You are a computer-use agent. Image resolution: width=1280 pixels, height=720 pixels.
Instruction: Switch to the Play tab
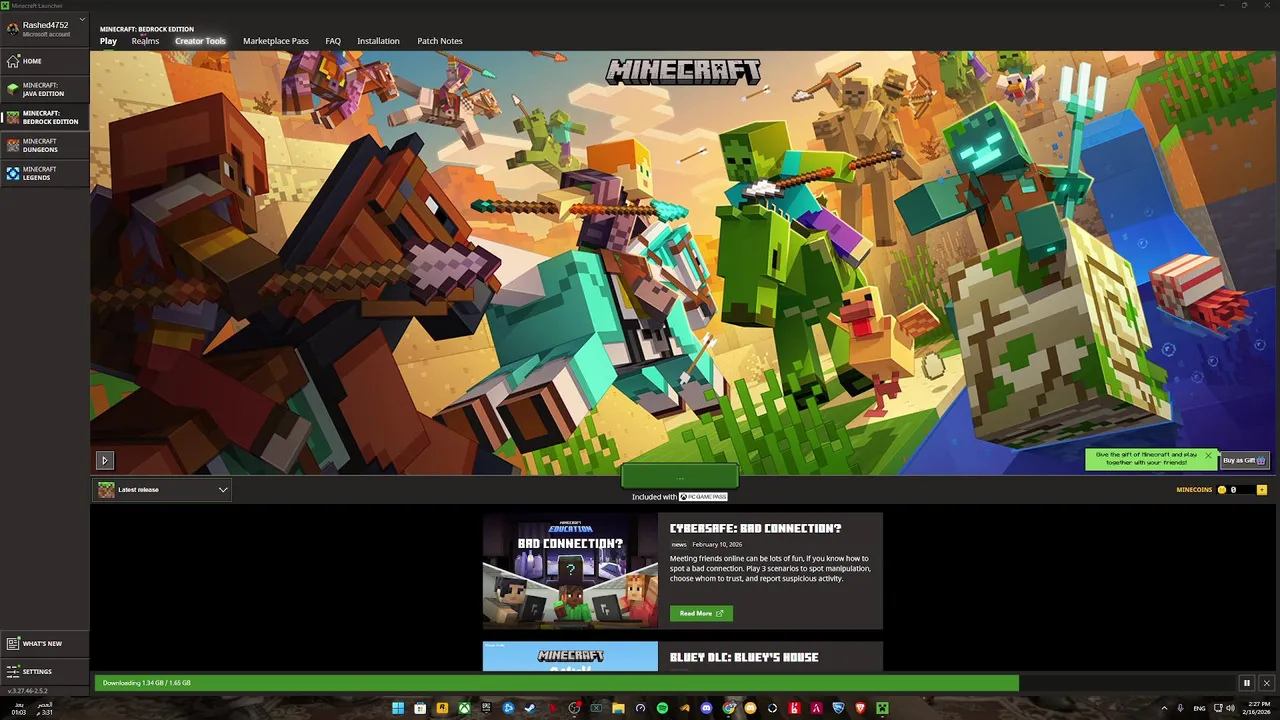pos(108,41)
